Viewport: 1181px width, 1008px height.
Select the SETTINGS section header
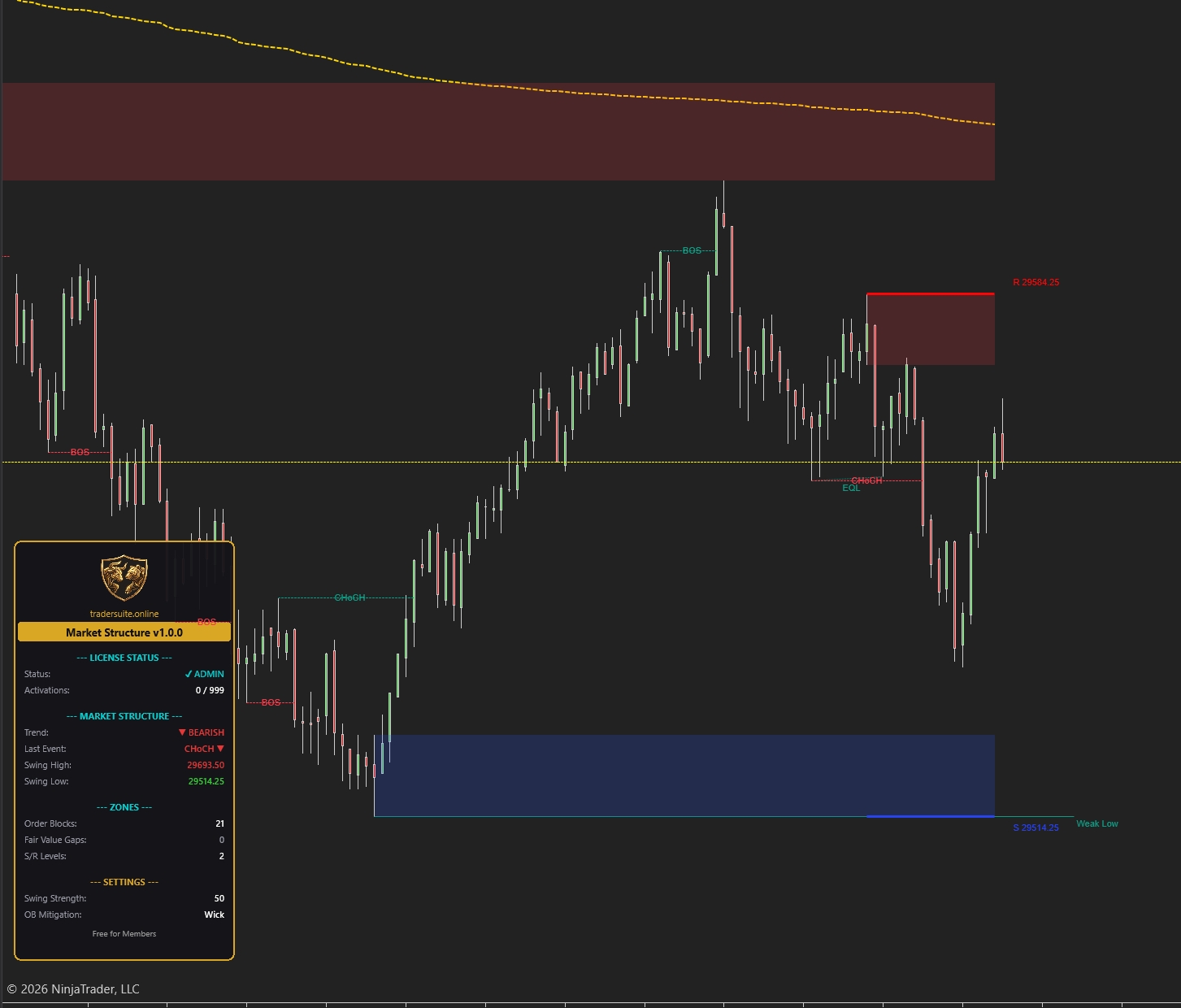[124, 882]
